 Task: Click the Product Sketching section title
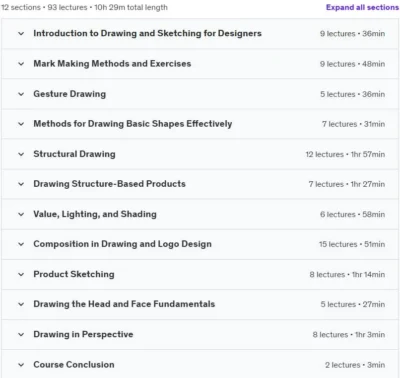point(74,274)
